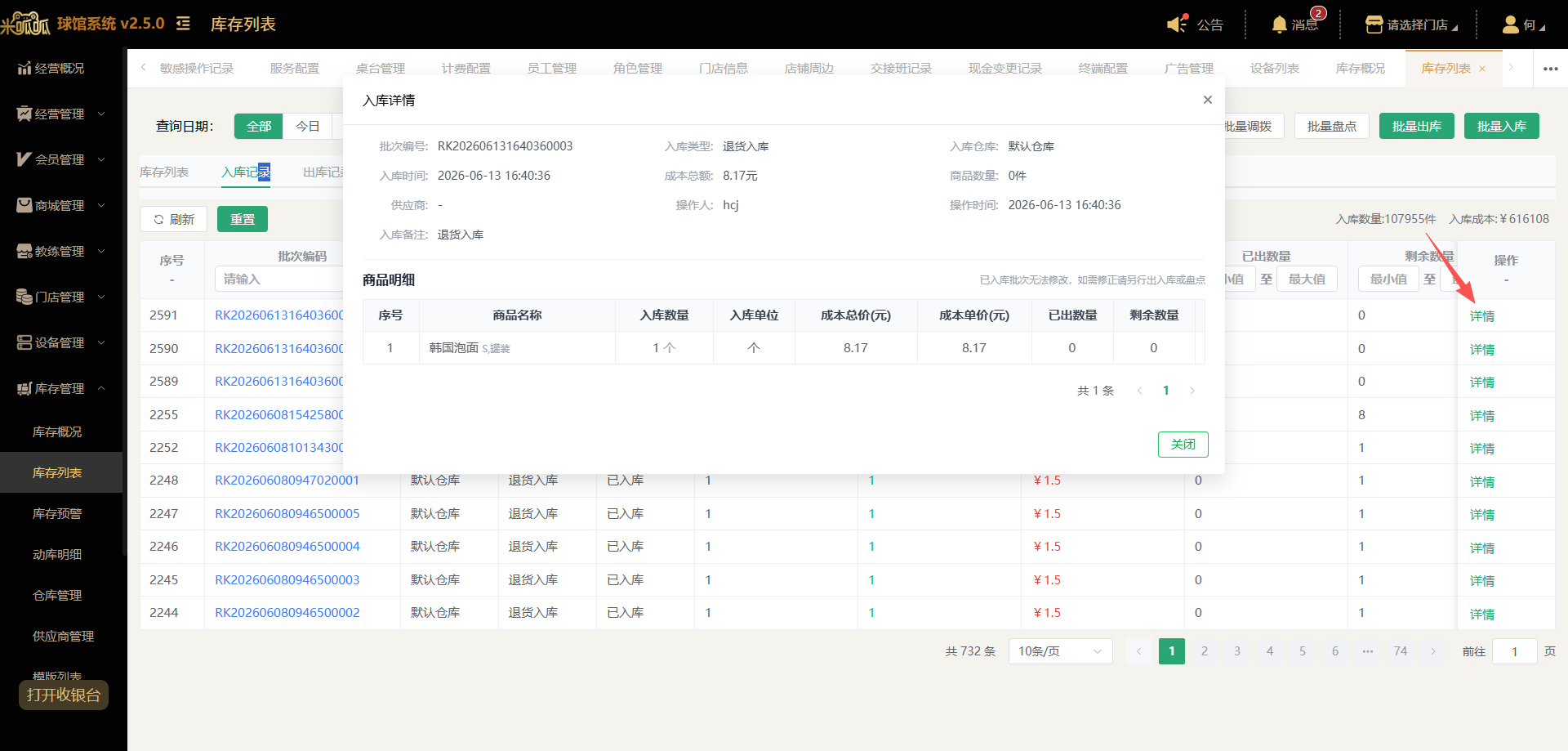
Task: Click the 前往 page number input field
Action: click(x=1514, y=651)
